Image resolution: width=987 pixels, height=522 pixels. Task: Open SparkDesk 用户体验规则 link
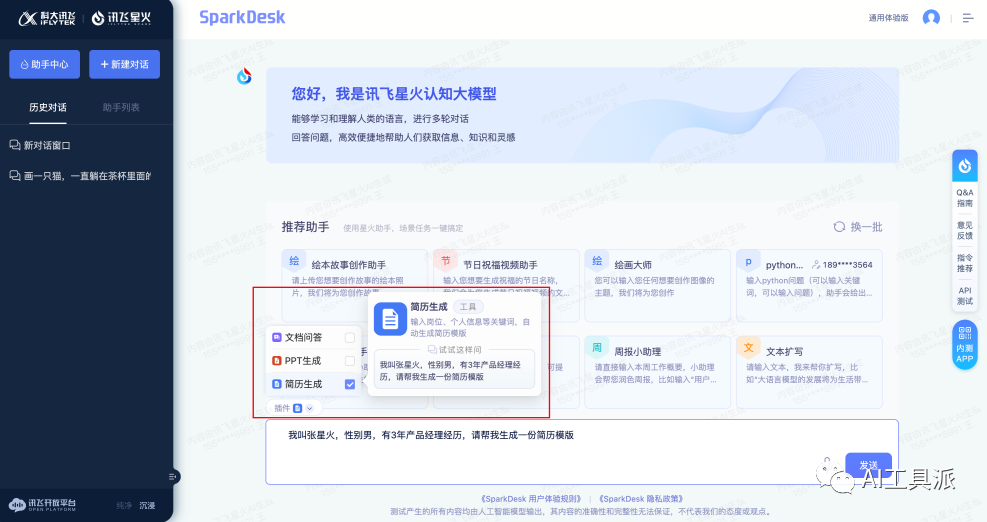coord(530,499)
